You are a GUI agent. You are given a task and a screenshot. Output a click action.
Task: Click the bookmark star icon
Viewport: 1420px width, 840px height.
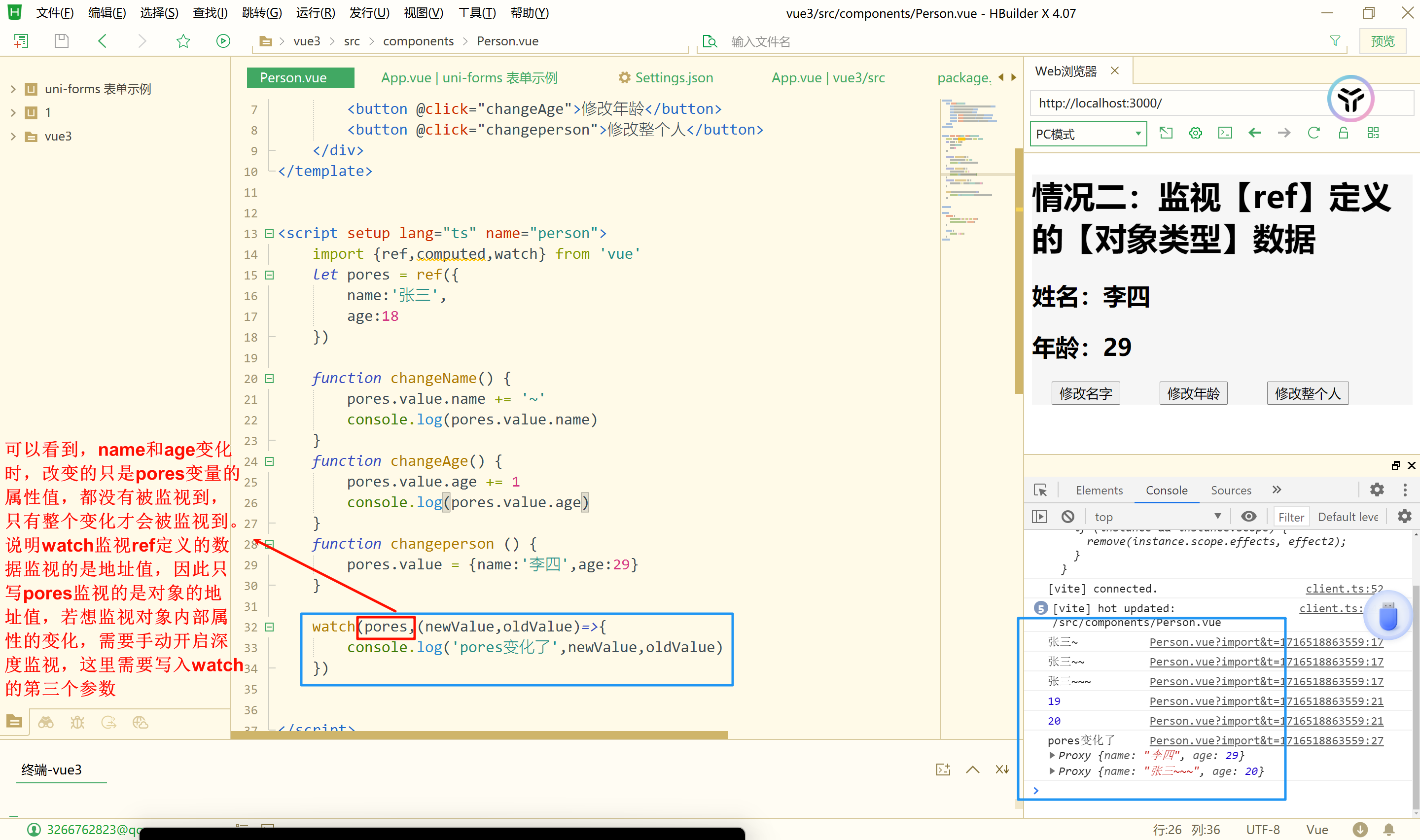tap(183, 41)
